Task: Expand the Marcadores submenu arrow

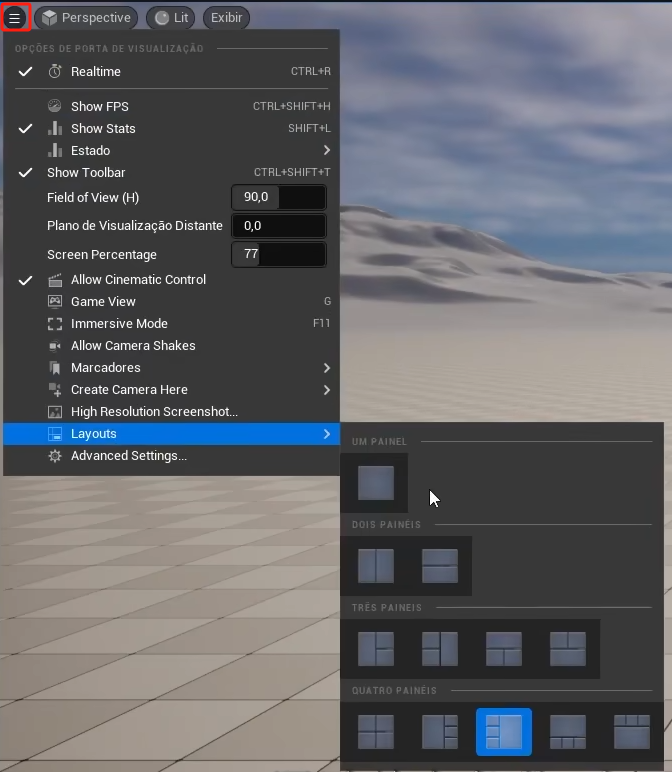Action: (326, 368)
